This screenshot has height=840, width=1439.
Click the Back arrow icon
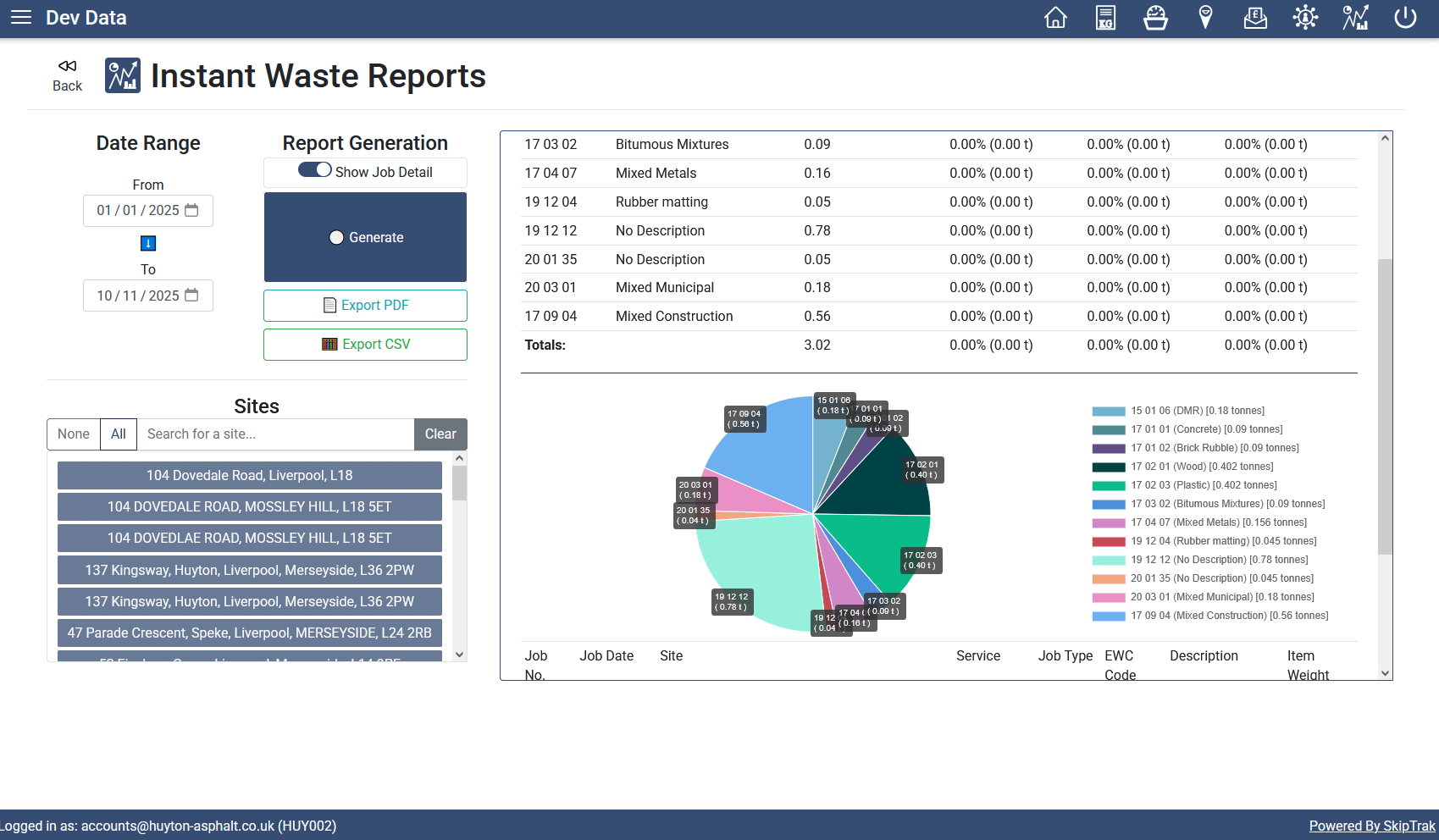(x=67, y=66)
